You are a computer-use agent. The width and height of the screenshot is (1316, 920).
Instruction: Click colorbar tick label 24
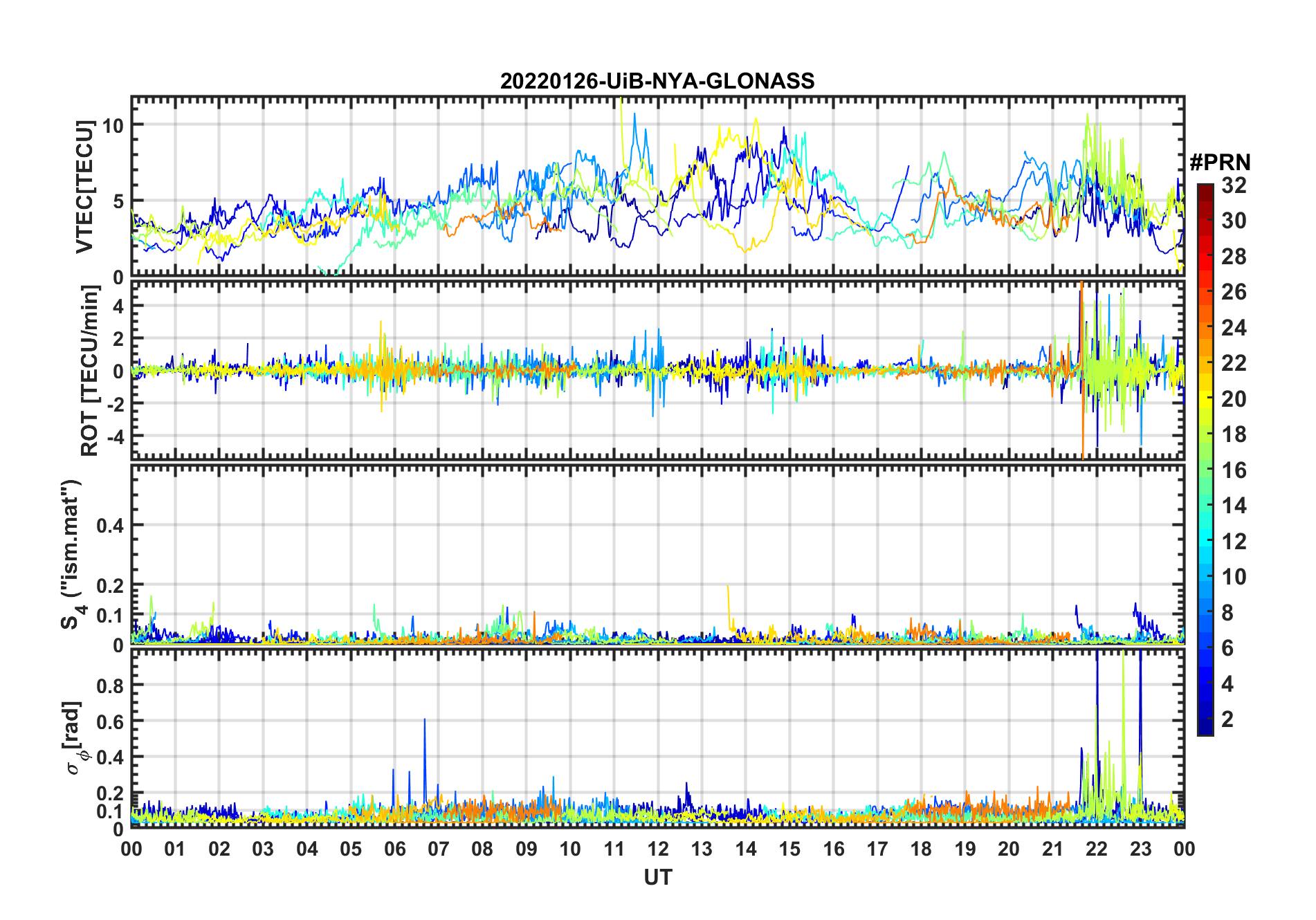point(1234,327)
